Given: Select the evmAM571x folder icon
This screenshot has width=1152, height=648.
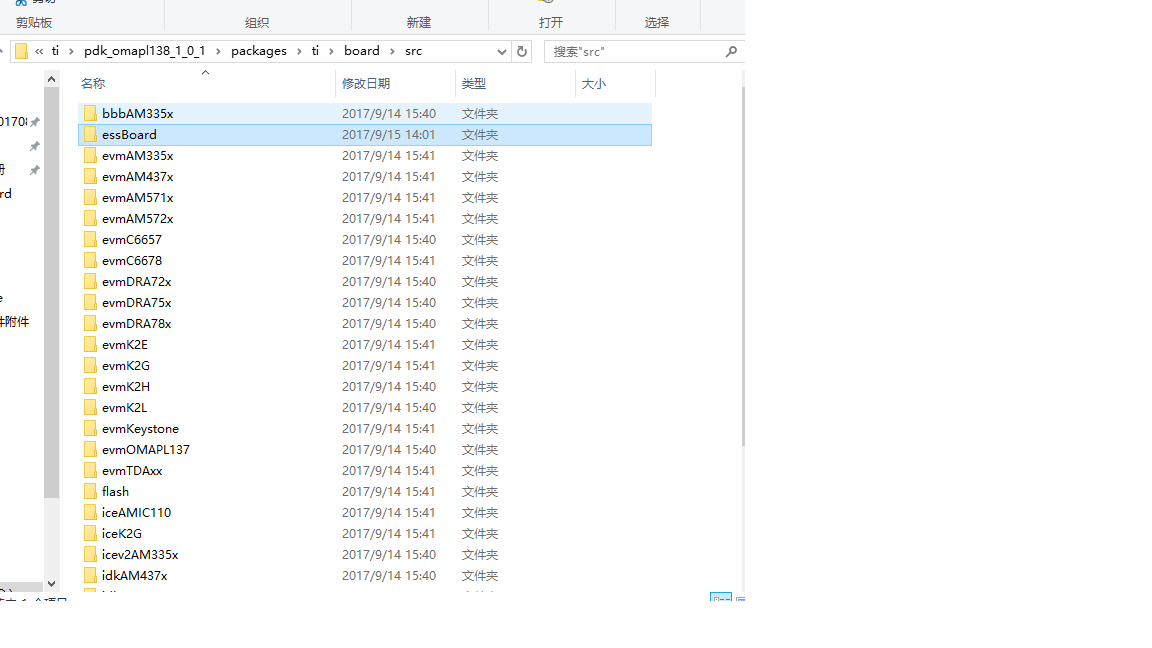Looking at the screenshot, I should (90, 198).
